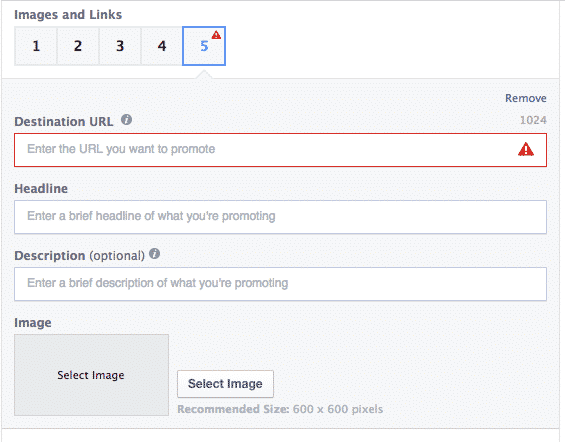The image size is (565, 442).
Task: Click the red warning icon on tab 5
Action: pos(216,35)
